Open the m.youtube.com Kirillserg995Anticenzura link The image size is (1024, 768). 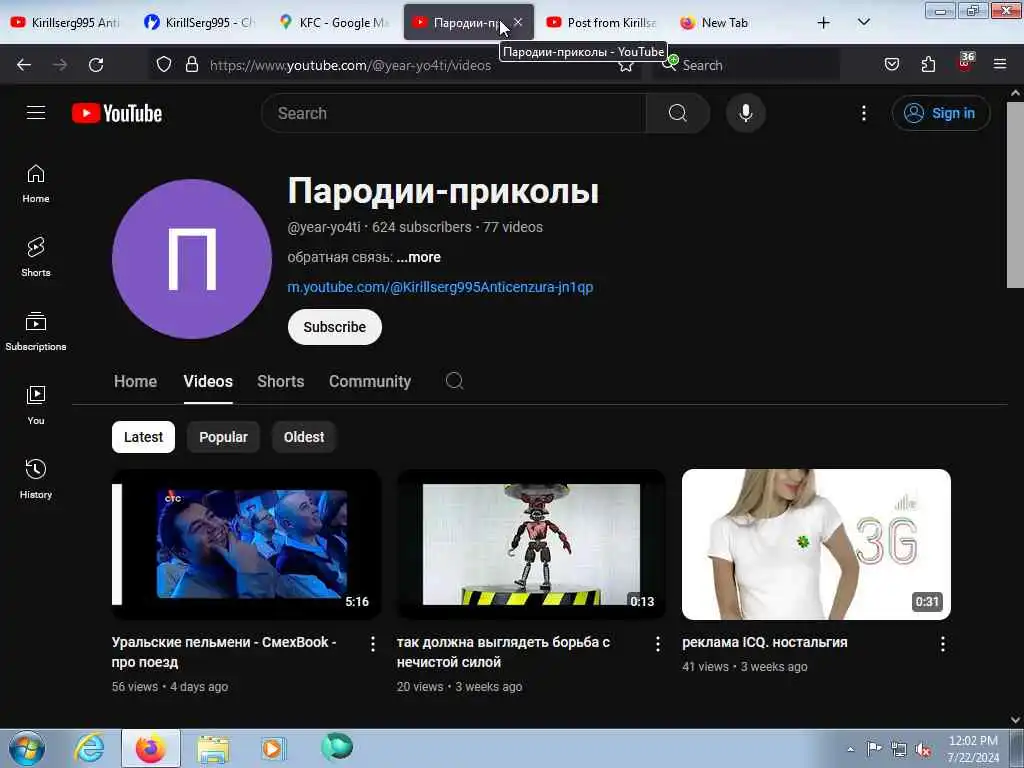[440, 287]
